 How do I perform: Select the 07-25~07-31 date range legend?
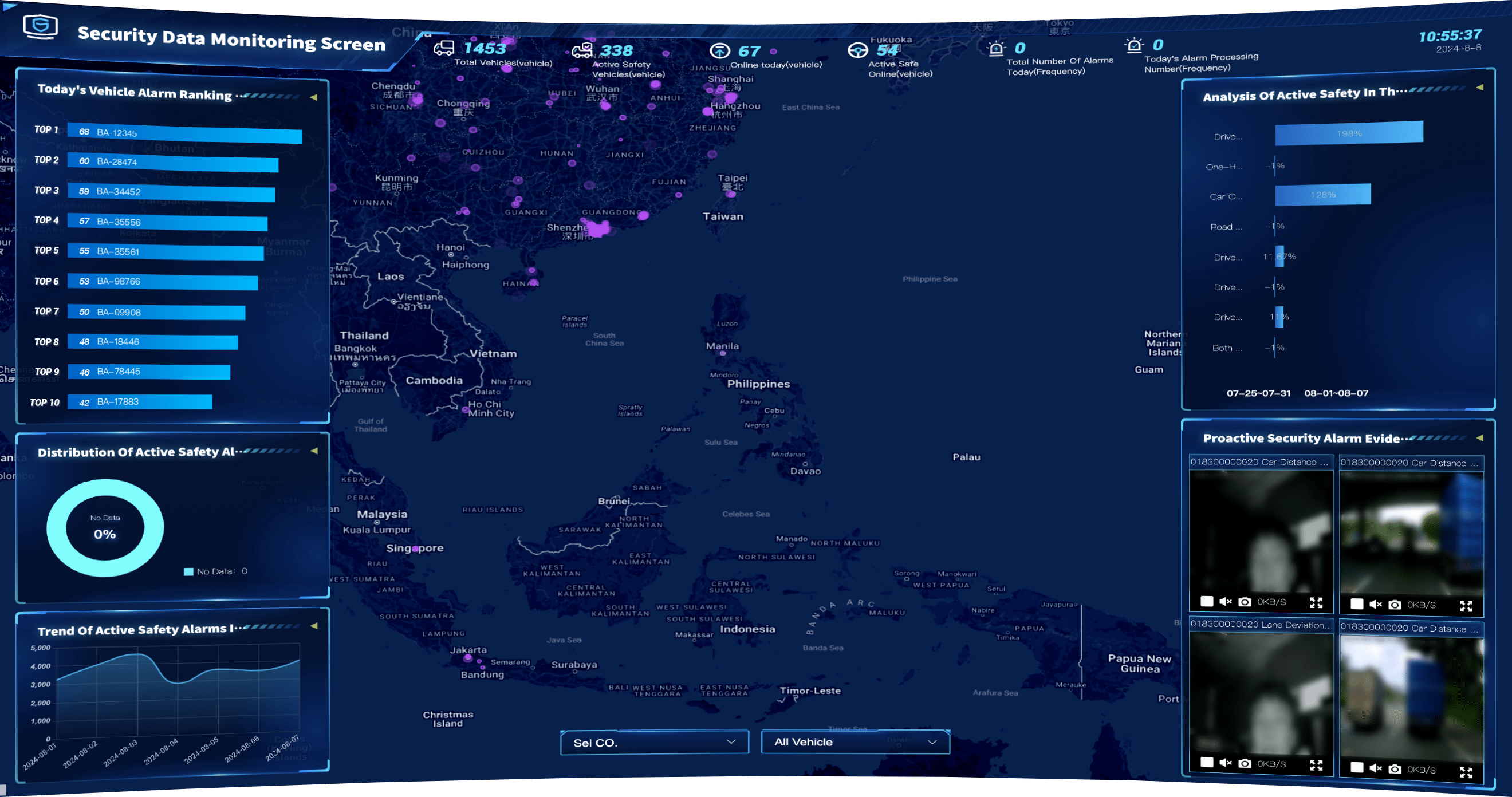(x=1258, y=393)
